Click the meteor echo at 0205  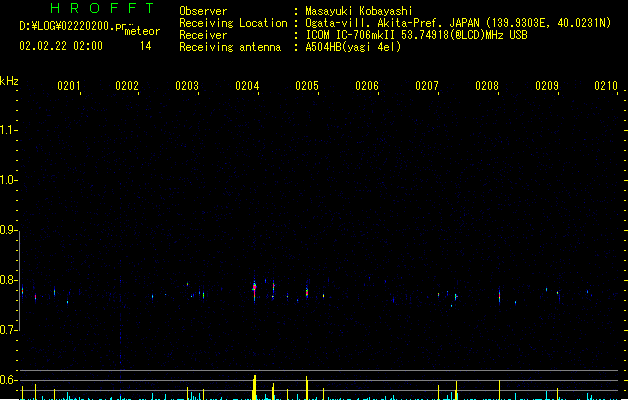pyautogui.click(x=307, y=292)
